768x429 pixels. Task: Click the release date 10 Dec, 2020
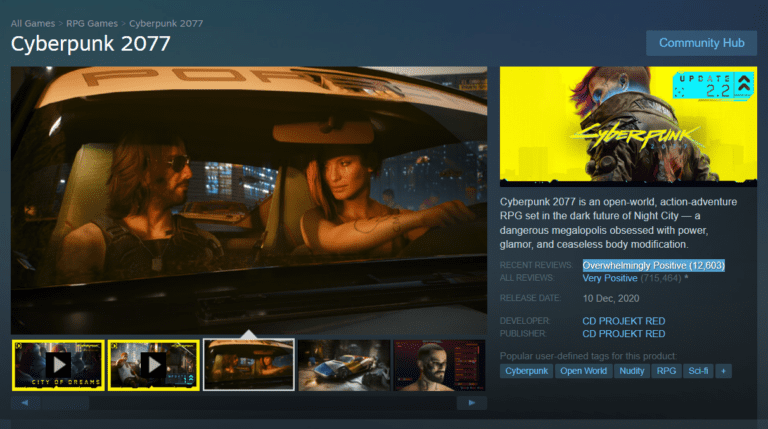pyautogui.click(x=611, y=299)
